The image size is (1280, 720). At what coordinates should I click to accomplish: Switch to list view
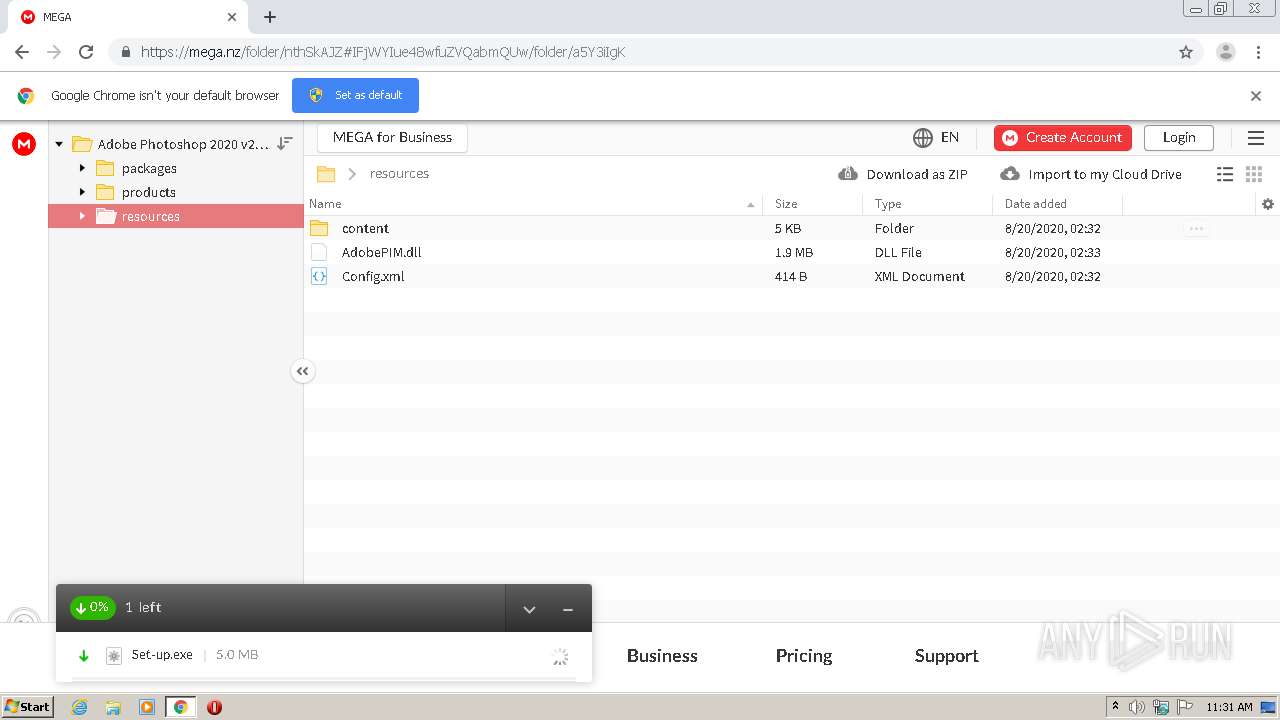1225,174
